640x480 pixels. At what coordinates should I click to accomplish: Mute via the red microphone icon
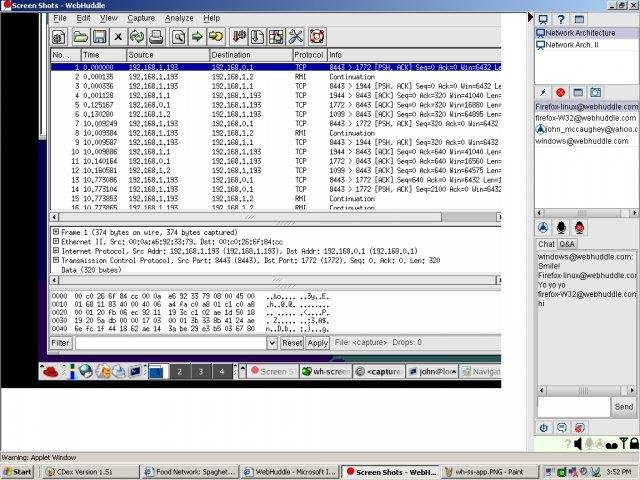click(580, 228)
